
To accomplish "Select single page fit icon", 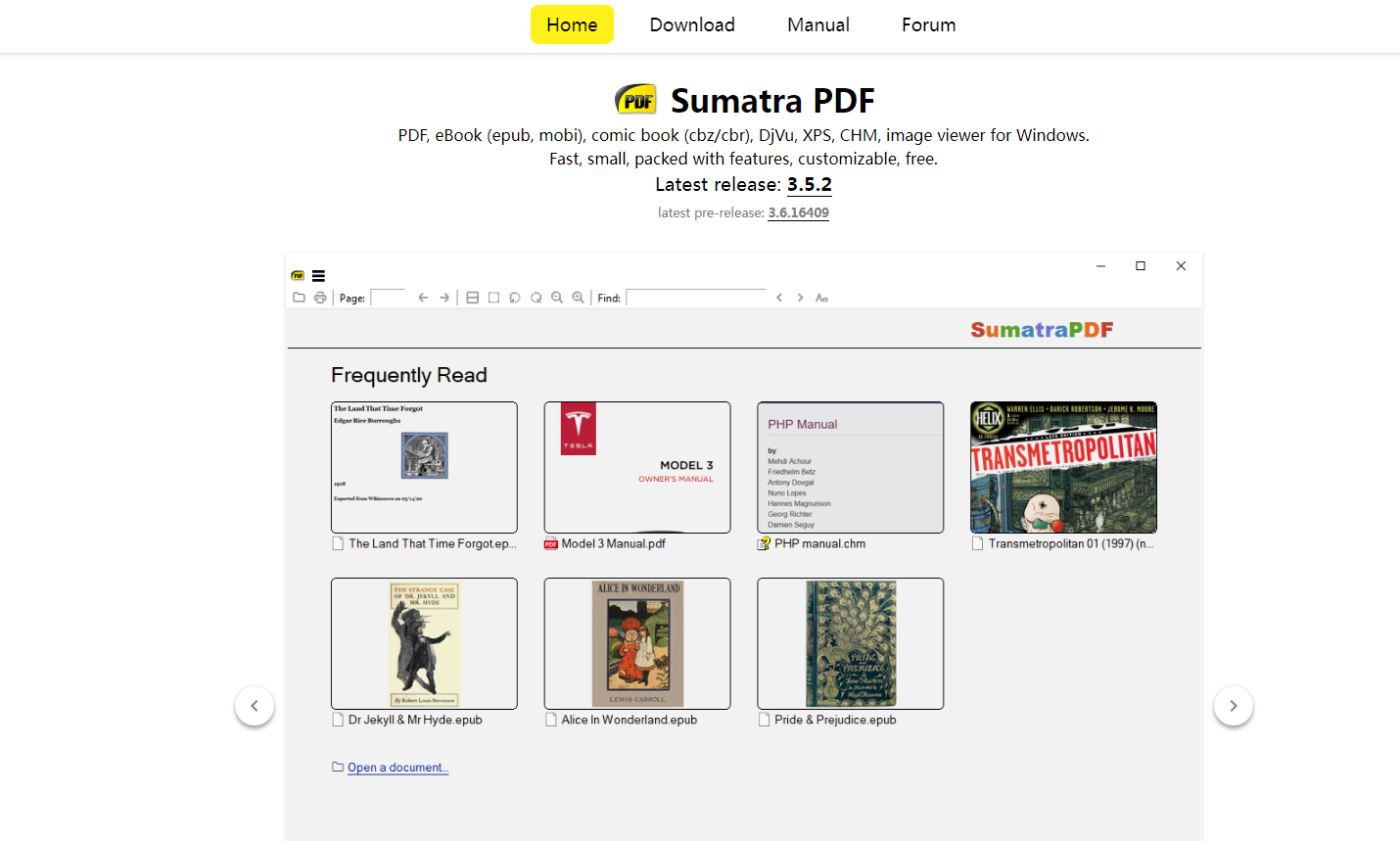I will (493, 298).
